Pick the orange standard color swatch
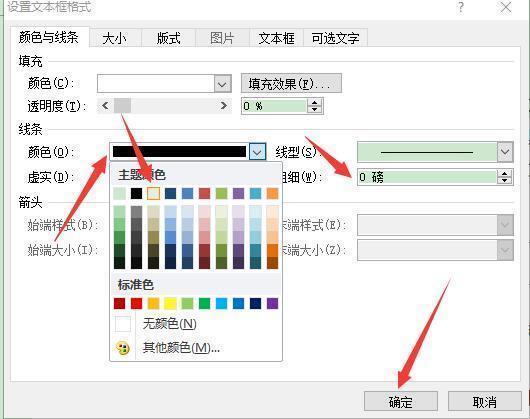Image resolution: width=530 pixels, height=419 pixels. click(153, 303)
